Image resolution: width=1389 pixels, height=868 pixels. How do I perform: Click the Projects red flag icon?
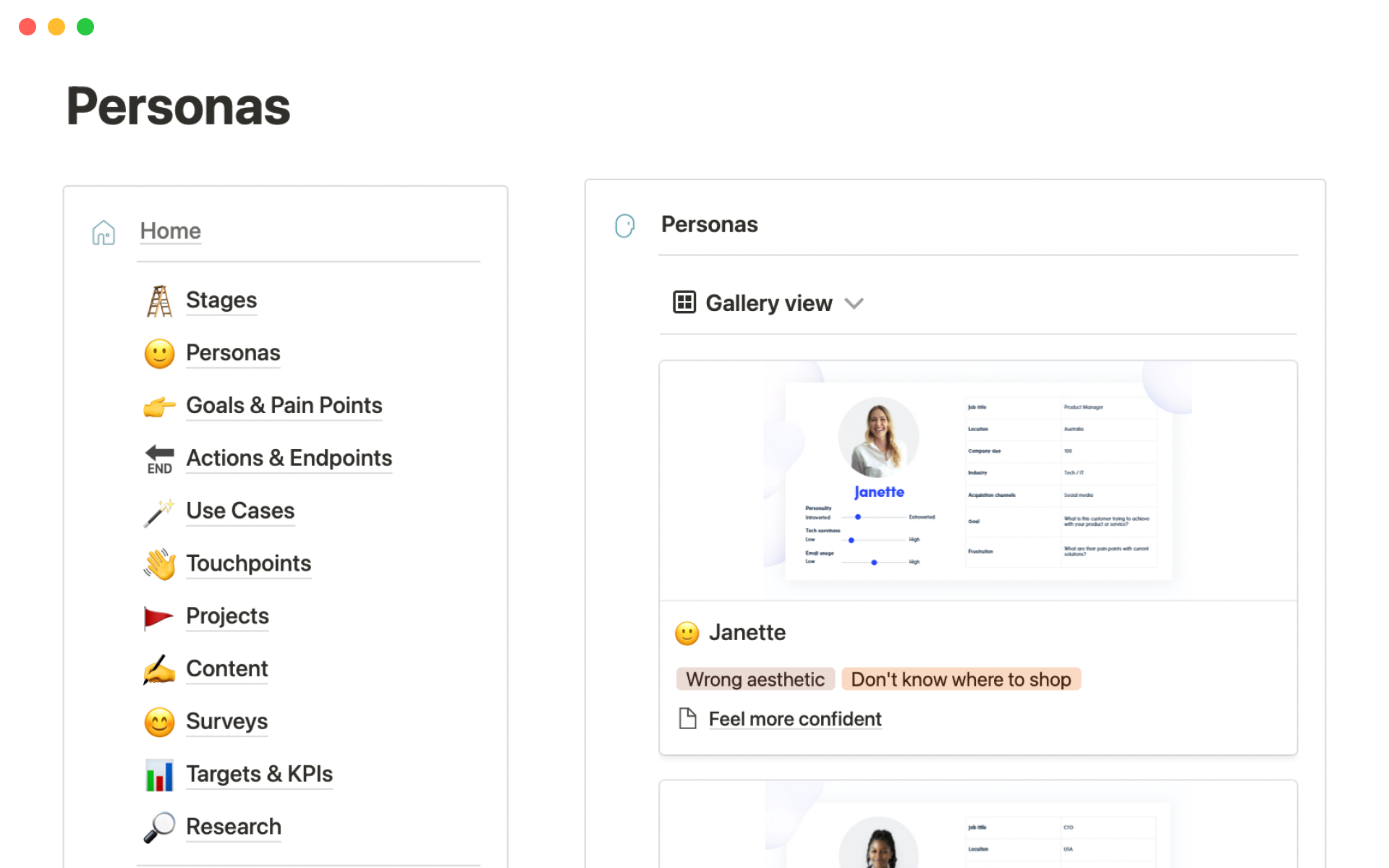click(159, 617)
